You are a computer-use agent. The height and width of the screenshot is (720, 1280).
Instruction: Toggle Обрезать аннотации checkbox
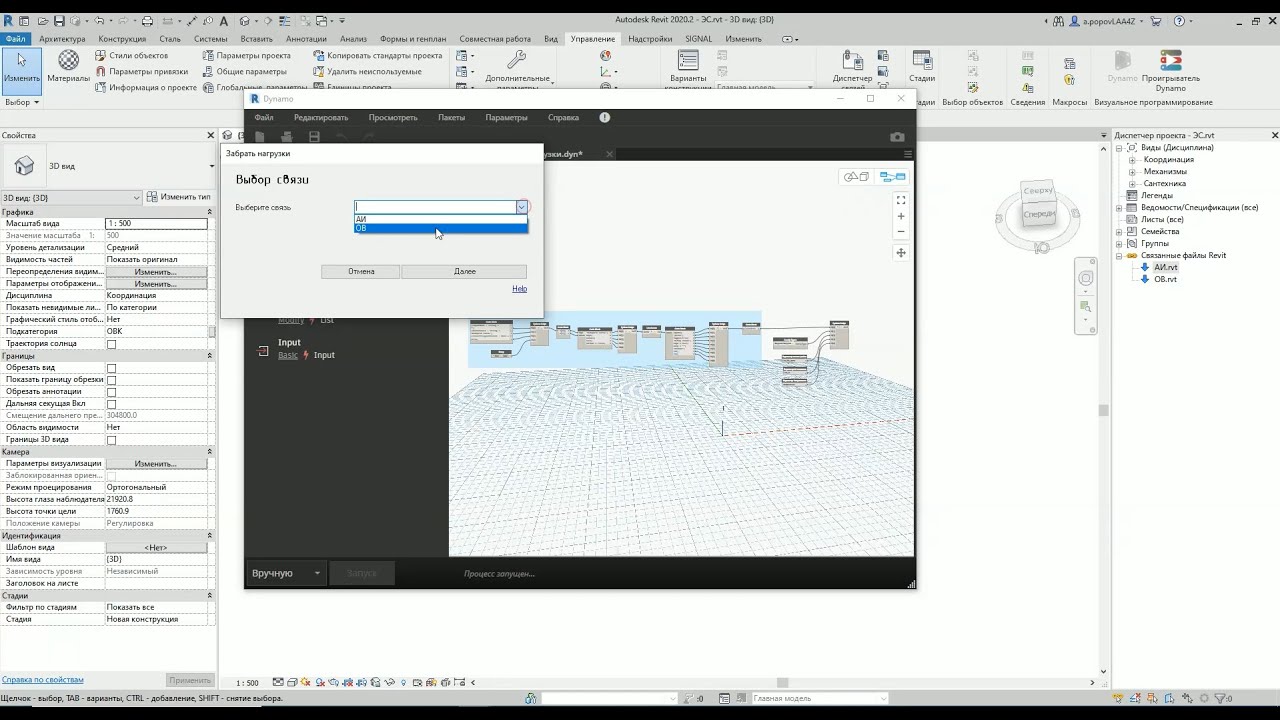point(111,392)
